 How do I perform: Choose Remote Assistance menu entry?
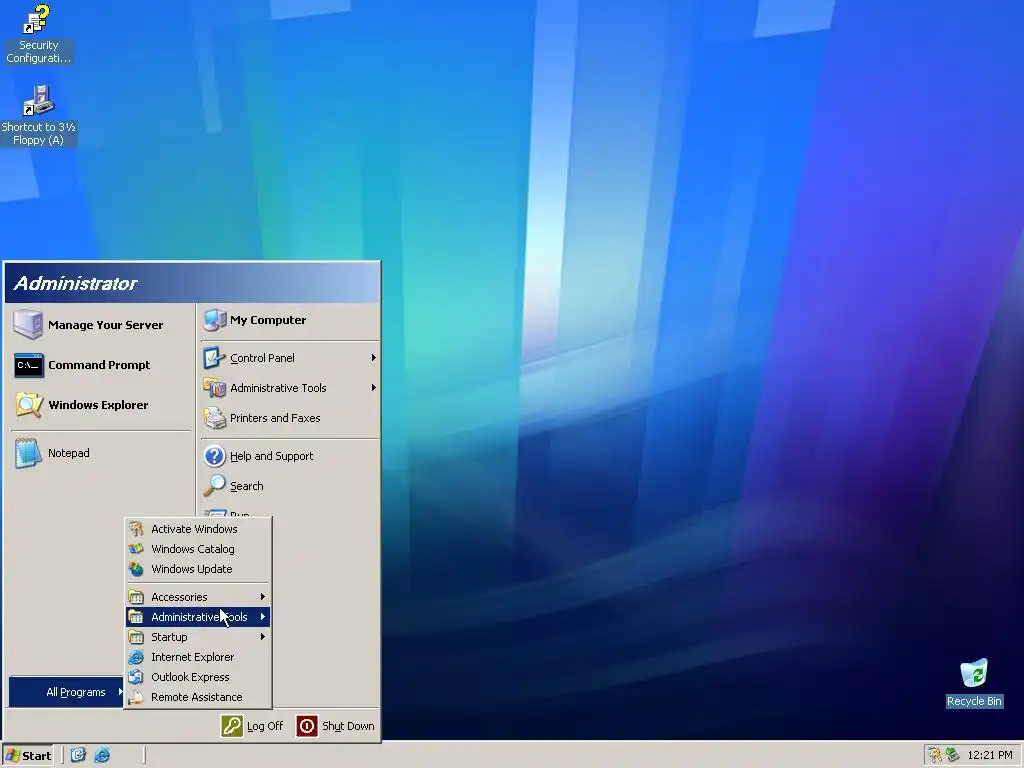198,697
